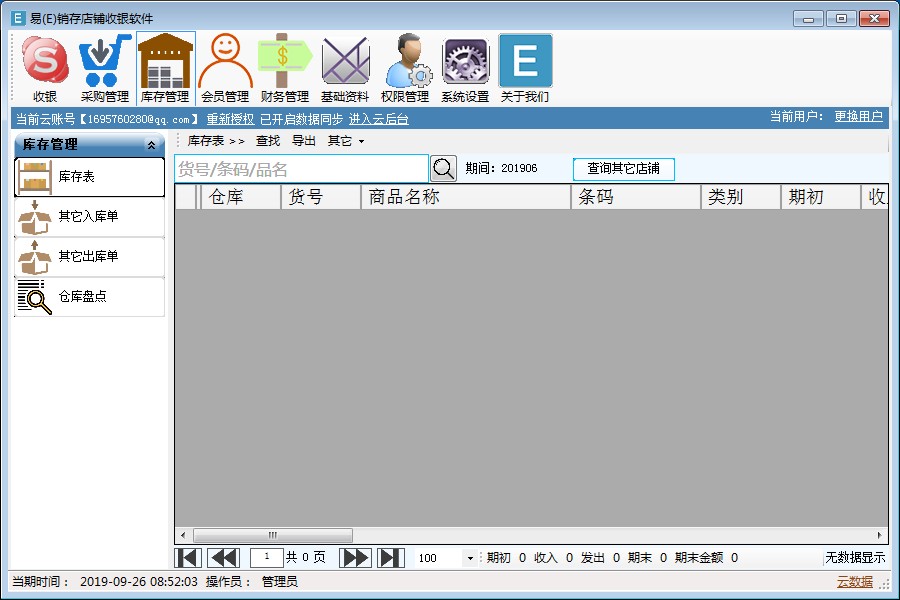Click the 更换用户 link
This screenshot has height=600, width=900.
[x=858, y=117]
